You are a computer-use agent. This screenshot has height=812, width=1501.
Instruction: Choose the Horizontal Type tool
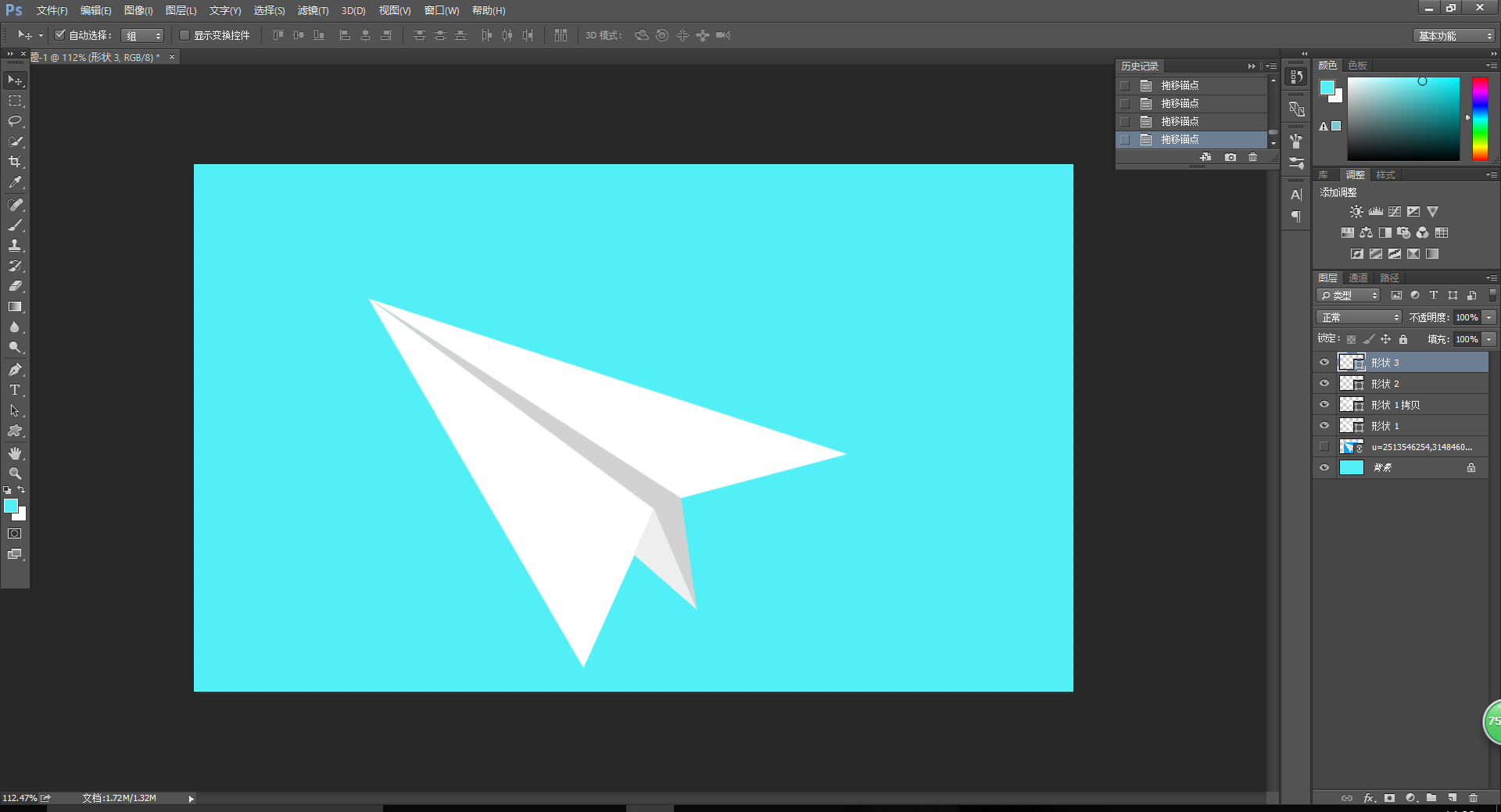(15, 390)
